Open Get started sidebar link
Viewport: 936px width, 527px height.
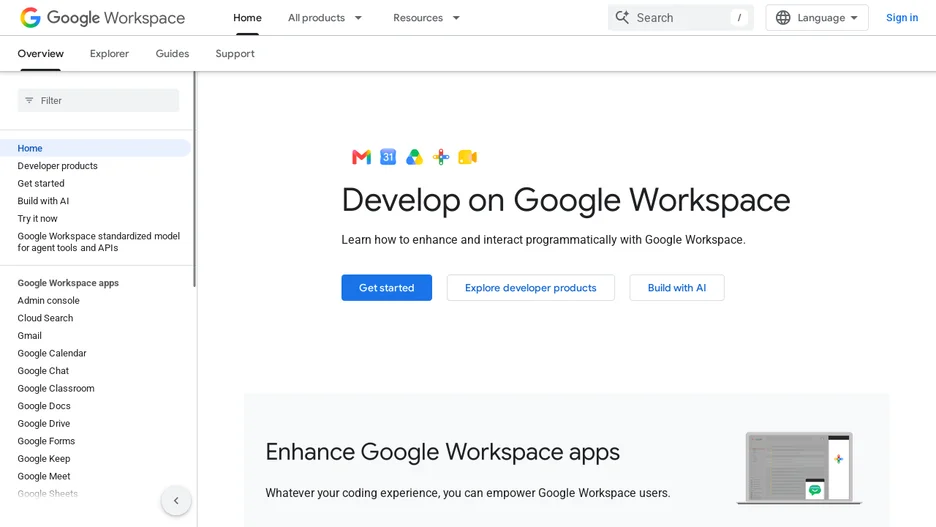point(41,183)
